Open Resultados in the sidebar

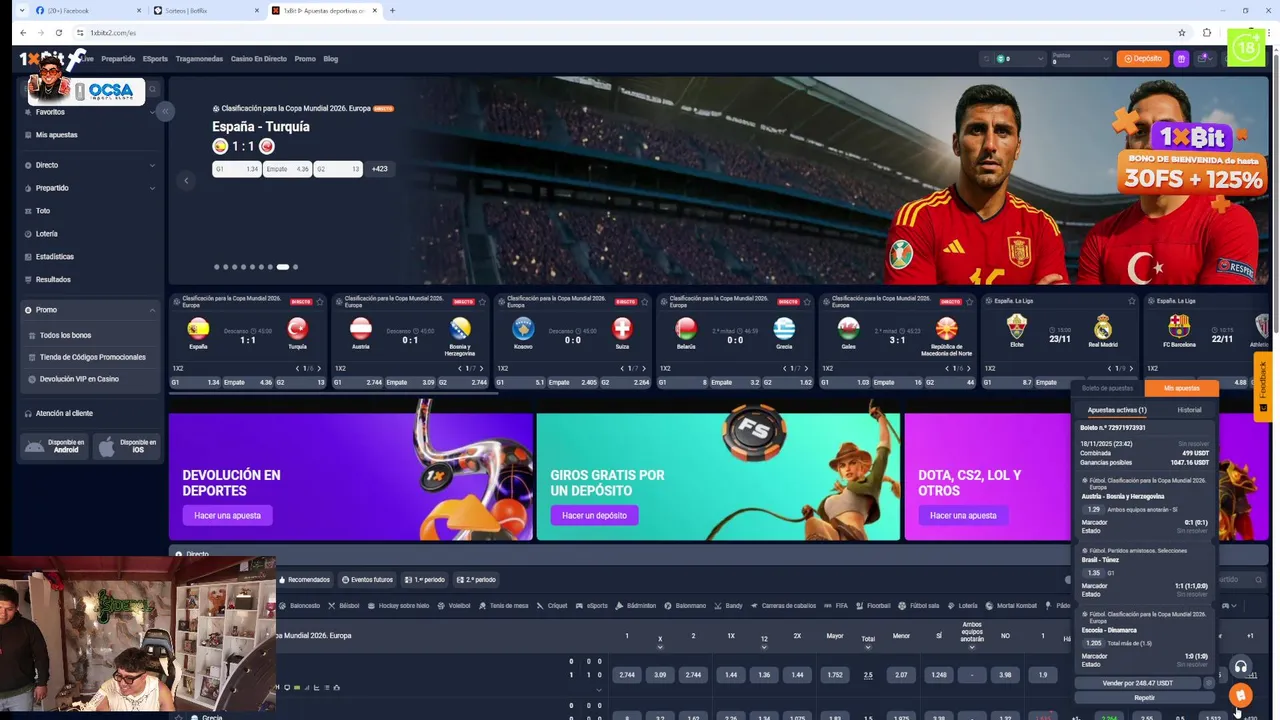pyautogui.click(x=53, y=280)
